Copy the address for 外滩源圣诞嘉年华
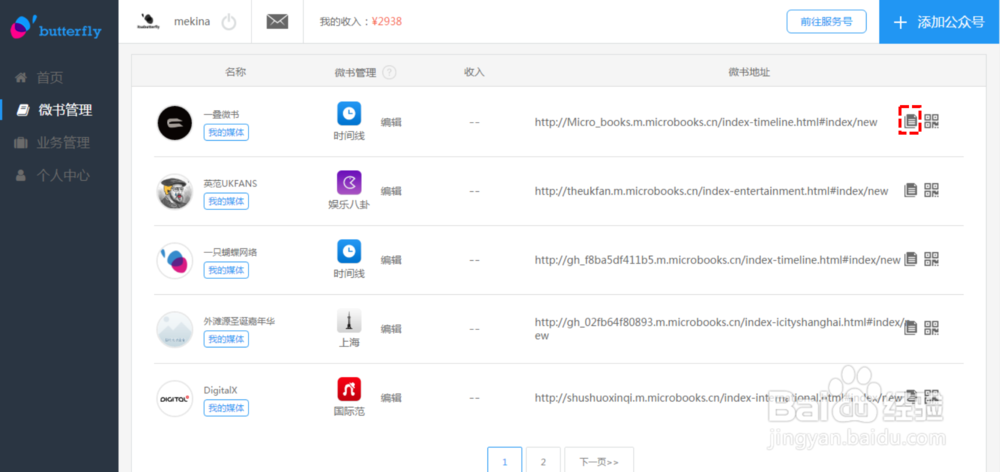 pos(911,328)
